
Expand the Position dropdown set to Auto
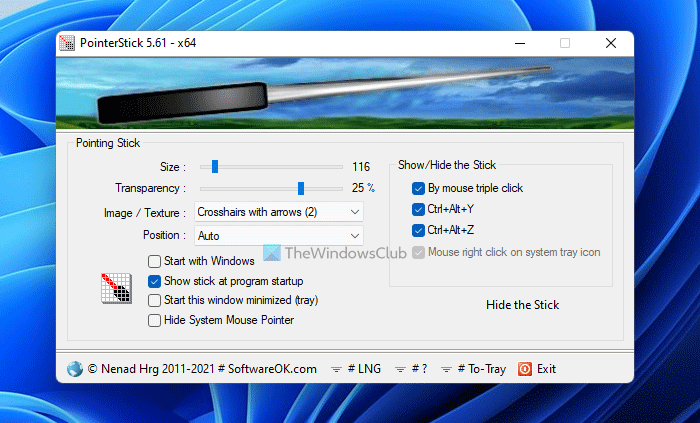pyautogui.click(x=279, y=236)
